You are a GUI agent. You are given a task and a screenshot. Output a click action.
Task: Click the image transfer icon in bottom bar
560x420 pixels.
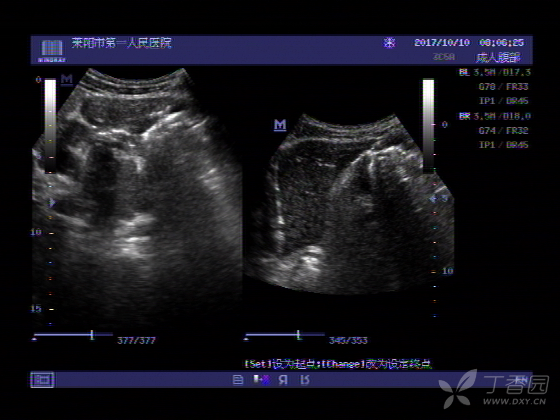point(262,380)
